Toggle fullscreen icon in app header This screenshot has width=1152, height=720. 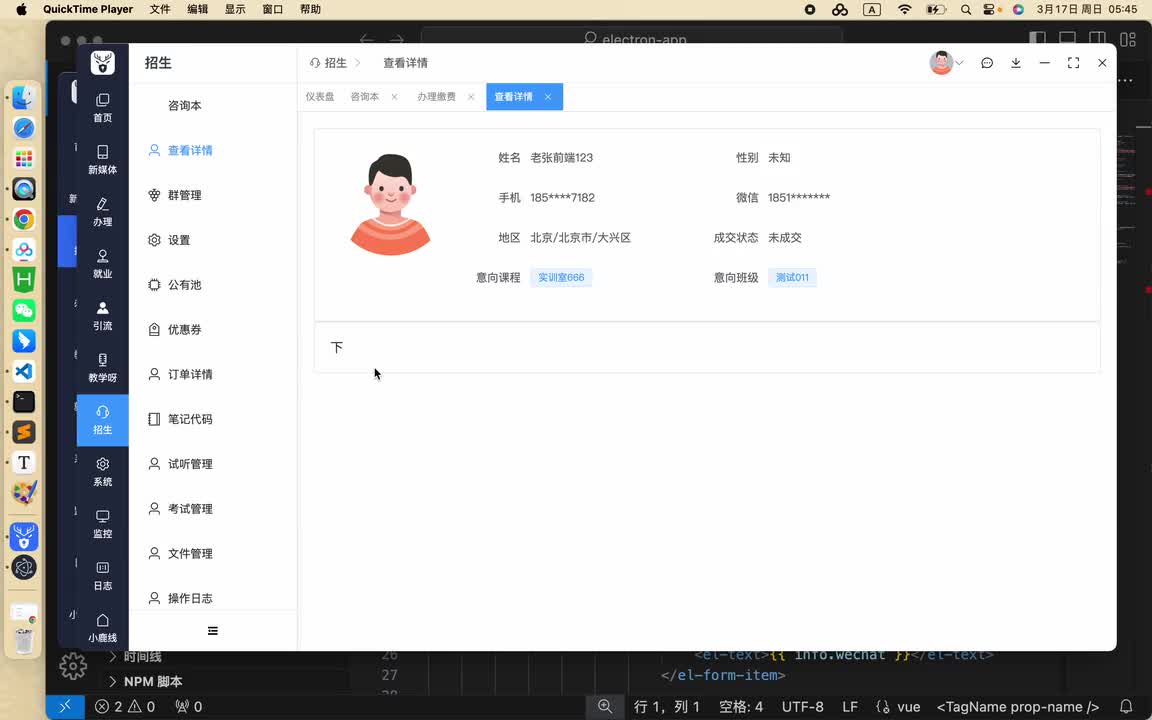tap(1073, 63)
